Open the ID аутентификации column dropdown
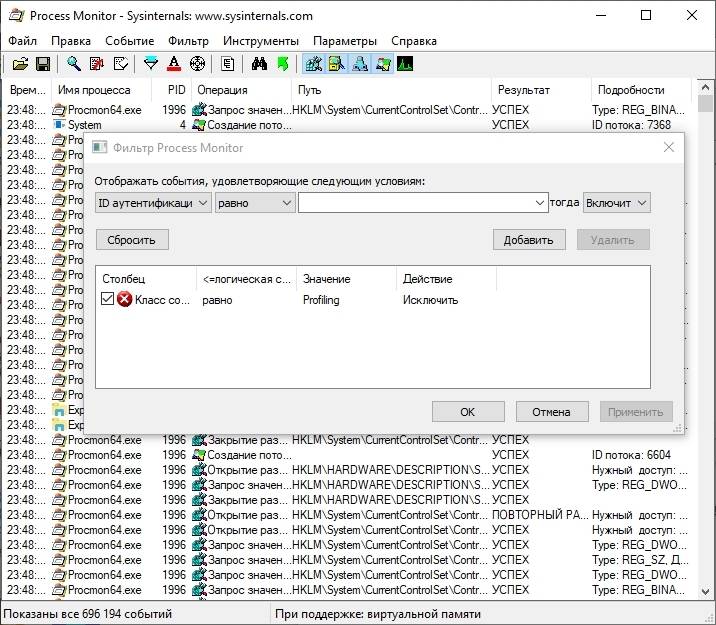The image size is (716, 625). pos(153,203)
